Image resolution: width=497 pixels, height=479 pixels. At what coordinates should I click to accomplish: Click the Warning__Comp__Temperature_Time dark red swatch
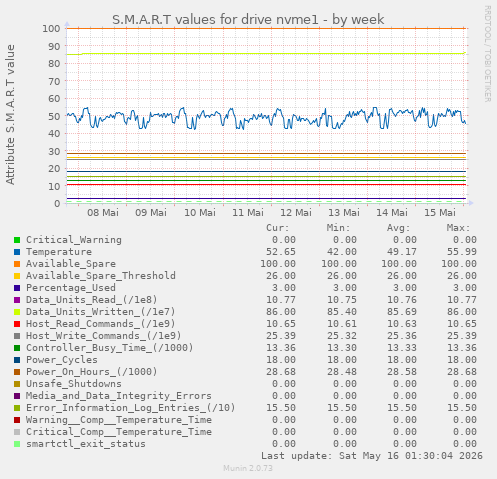(x=17, y=420)
